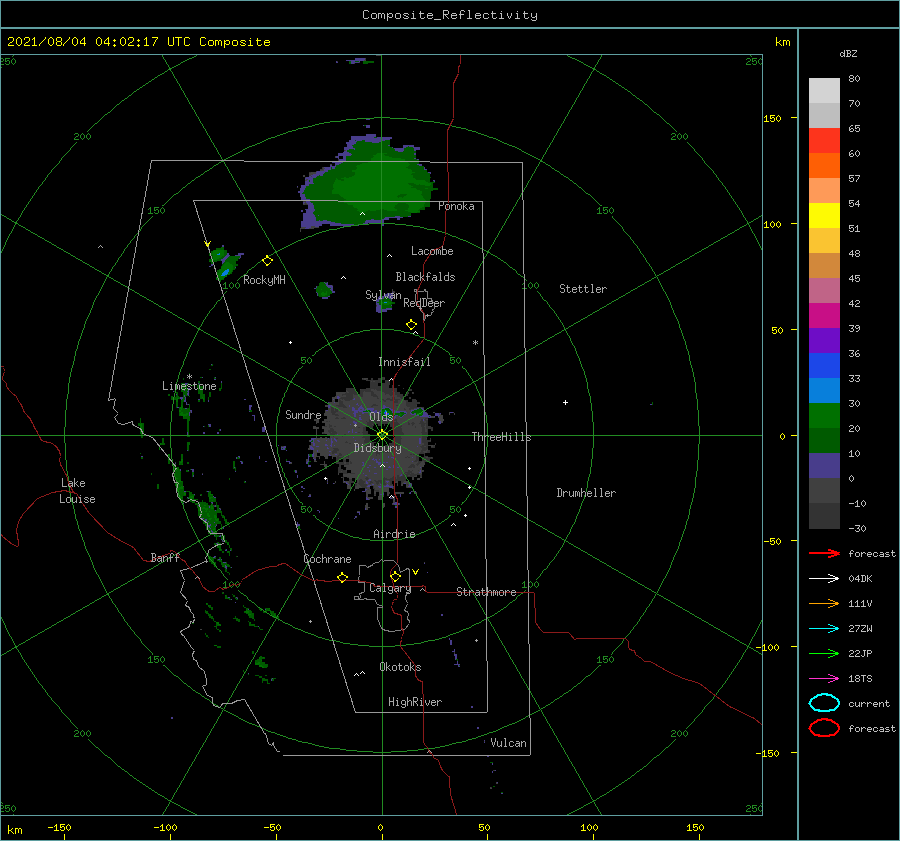
Task: Click the Didsbury label
Action: pyautogui.click(x=377, y=448)
